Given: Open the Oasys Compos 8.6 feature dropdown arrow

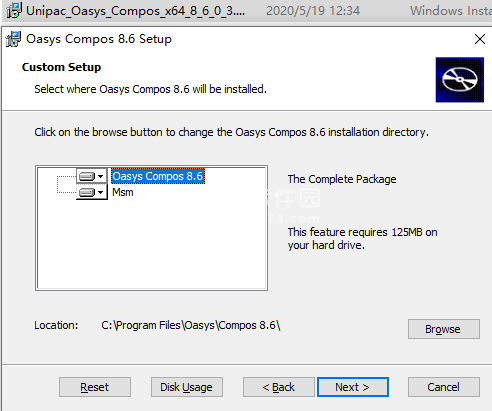Looking at the screenshot, I should pyautogui.click(x=101, y=176).
